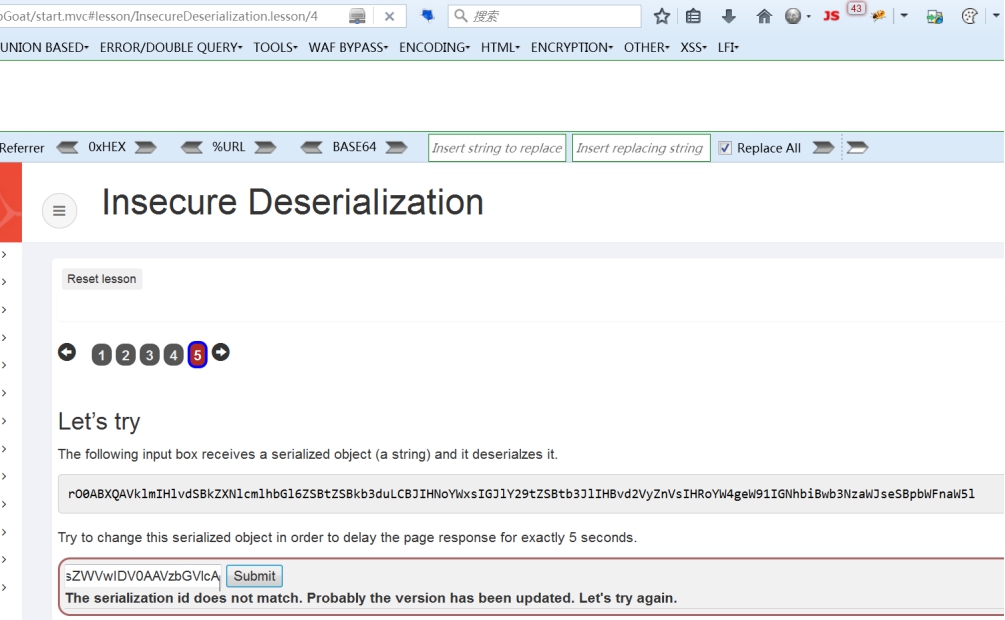Open the downloads arrow icon

pos(728,16)
